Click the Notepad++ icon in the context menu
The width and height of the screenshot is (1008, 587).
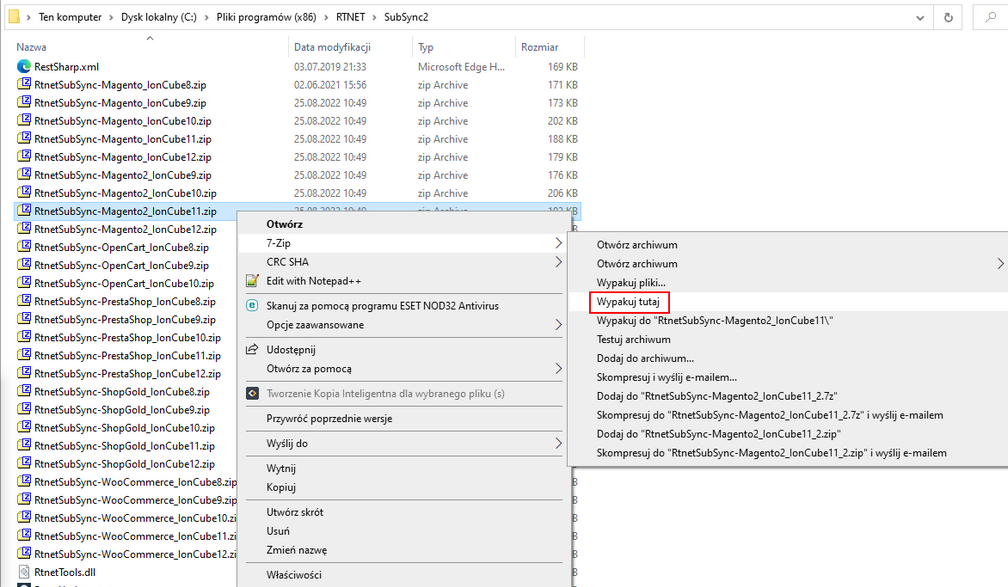pyautogui.click(x=253, y=281)
